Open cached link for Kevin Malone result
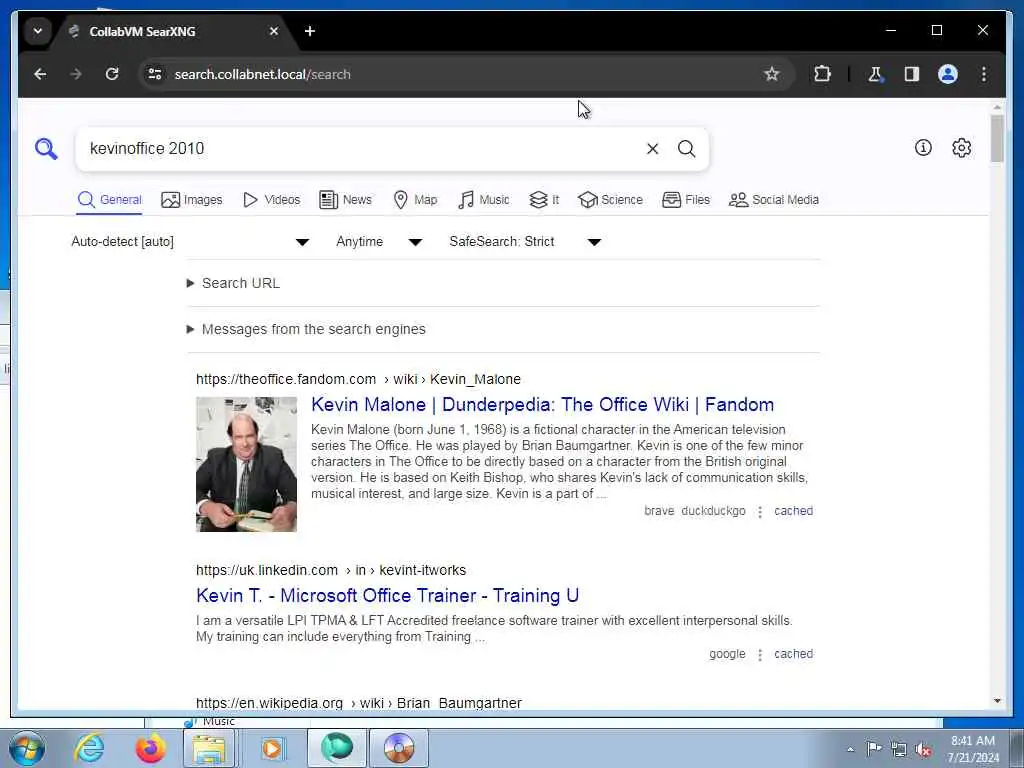 click(793, 511)
